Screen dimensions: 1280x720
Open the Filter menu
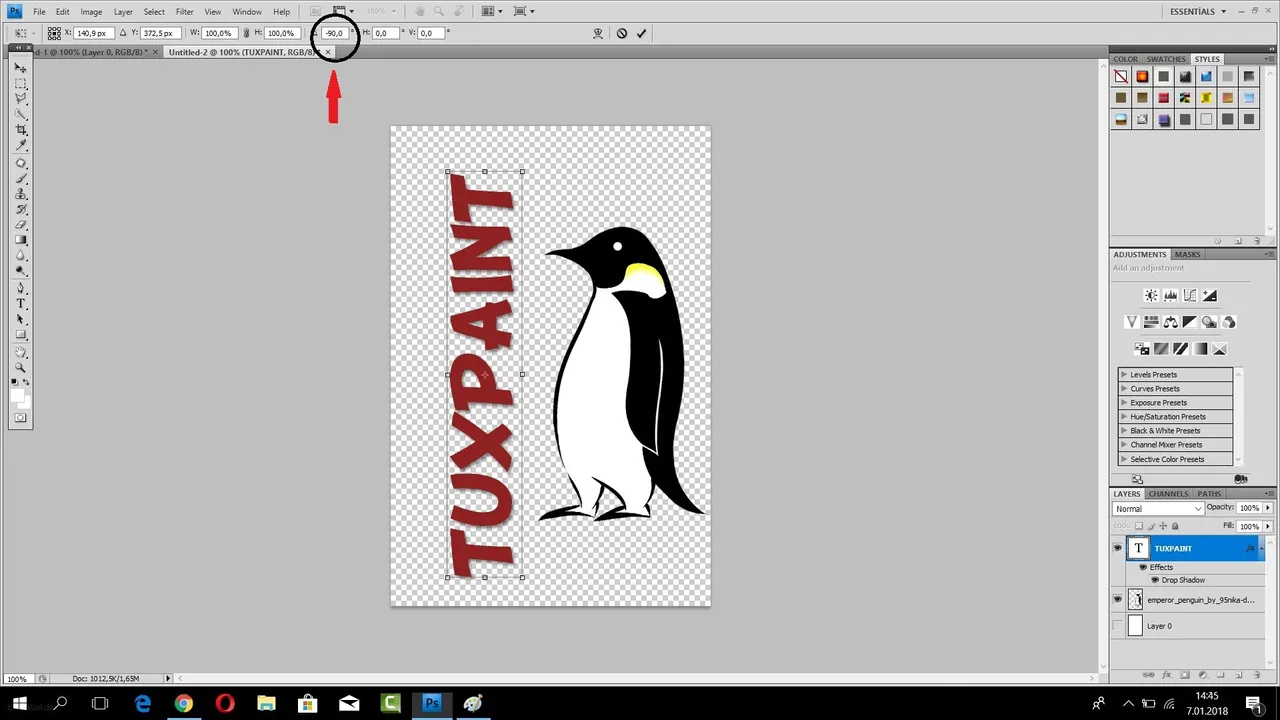coord(185,12)
